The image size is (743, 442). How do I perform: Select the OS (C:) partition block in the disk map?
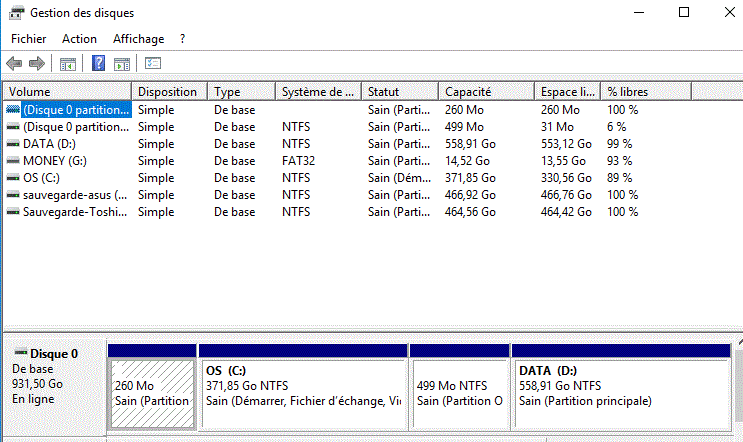tap(303, 393)
